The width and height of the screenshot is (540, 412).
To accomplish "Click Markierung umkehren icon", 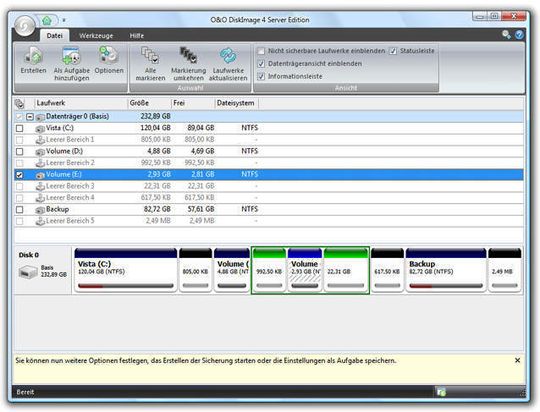I will tap(188, 56).
